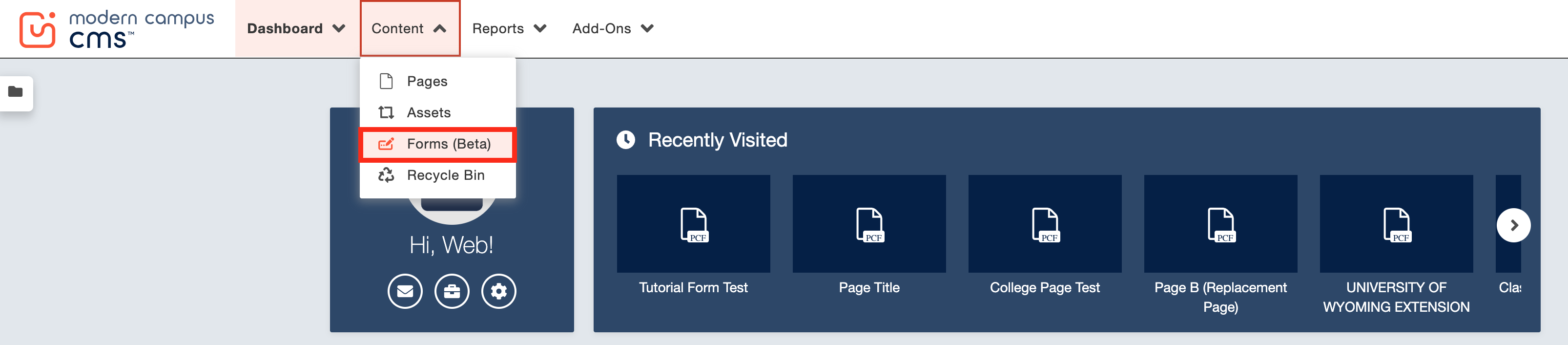Click the right arrow to see more recently visited pages

click(1514, 224)
